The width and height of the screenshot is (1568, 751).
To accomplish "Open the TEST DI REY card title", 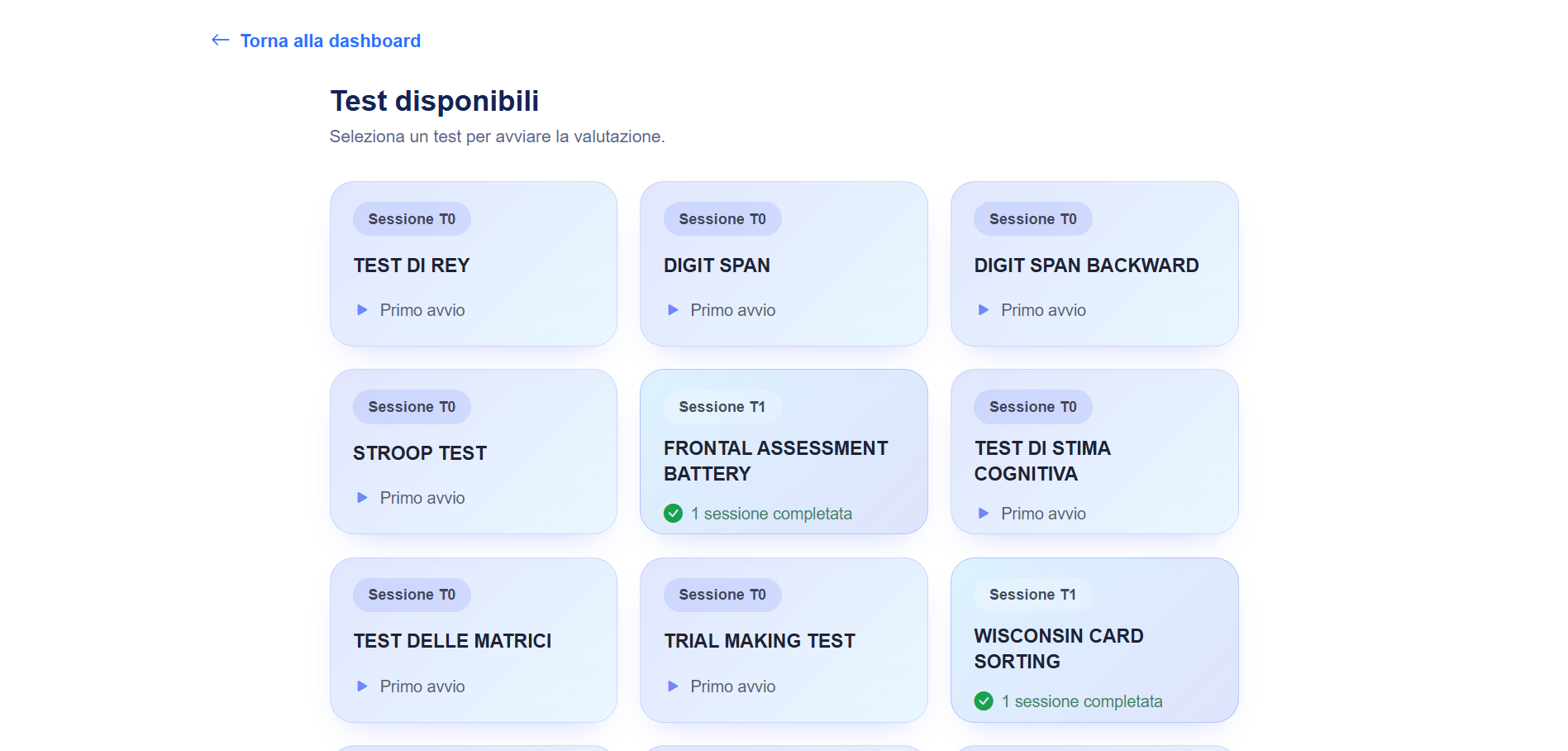I will [x=412, y=265].
